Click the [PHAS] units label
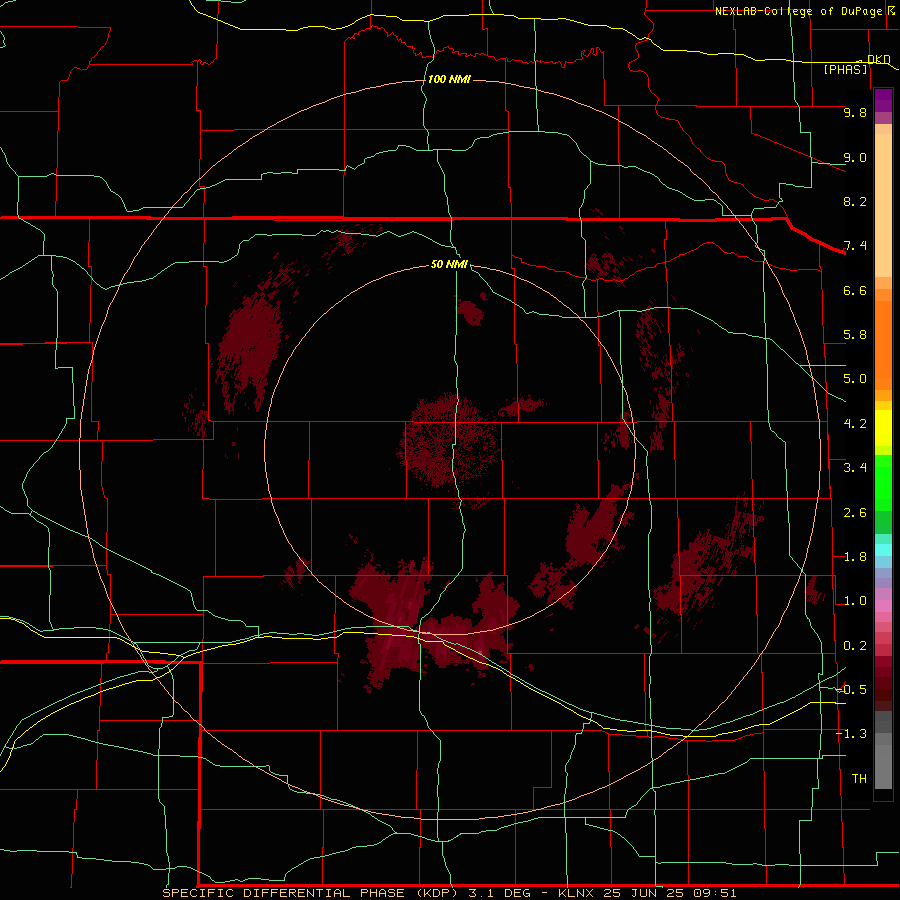The image size is (900, 900). pos(845,69)
